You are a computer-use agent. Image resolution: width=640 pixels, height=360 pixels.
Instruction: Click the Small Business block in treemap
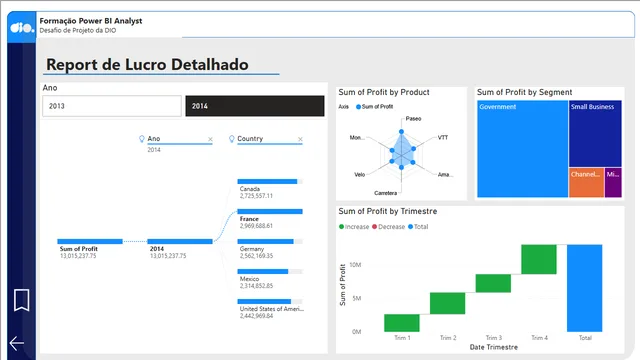click(595, 134)
